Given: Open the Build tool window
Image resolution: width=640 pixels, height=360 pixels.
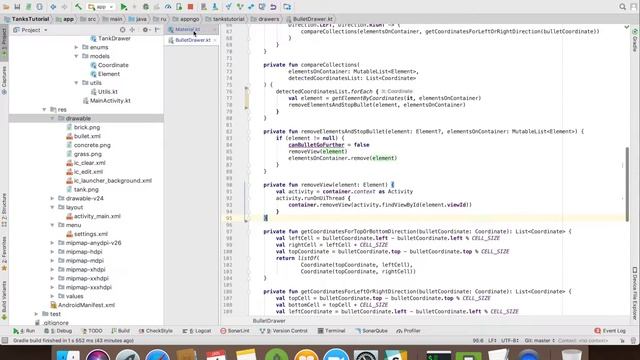Looking at the screenshot, I should (121, 331).
